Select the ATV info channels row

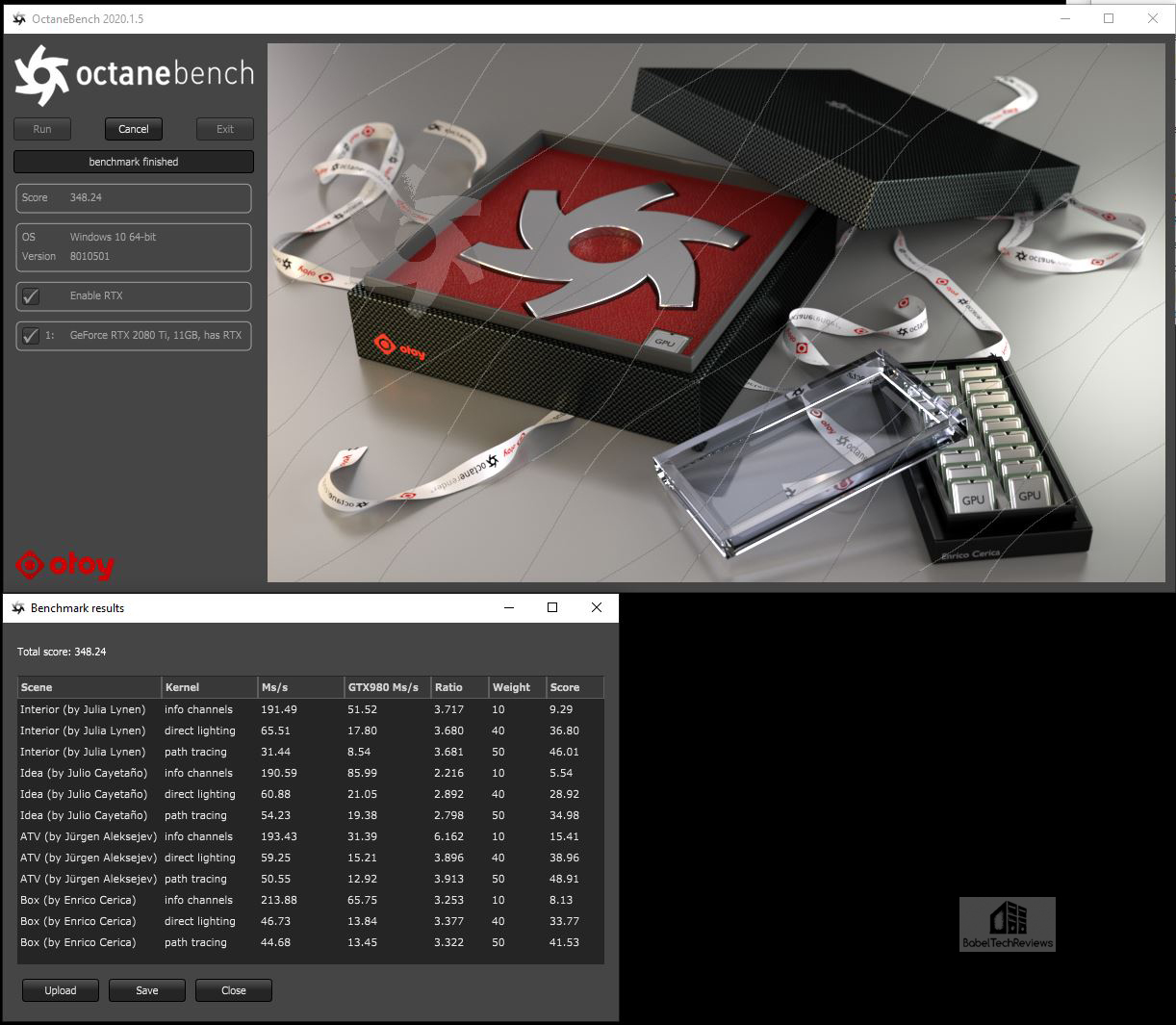(x=311, y=836)
